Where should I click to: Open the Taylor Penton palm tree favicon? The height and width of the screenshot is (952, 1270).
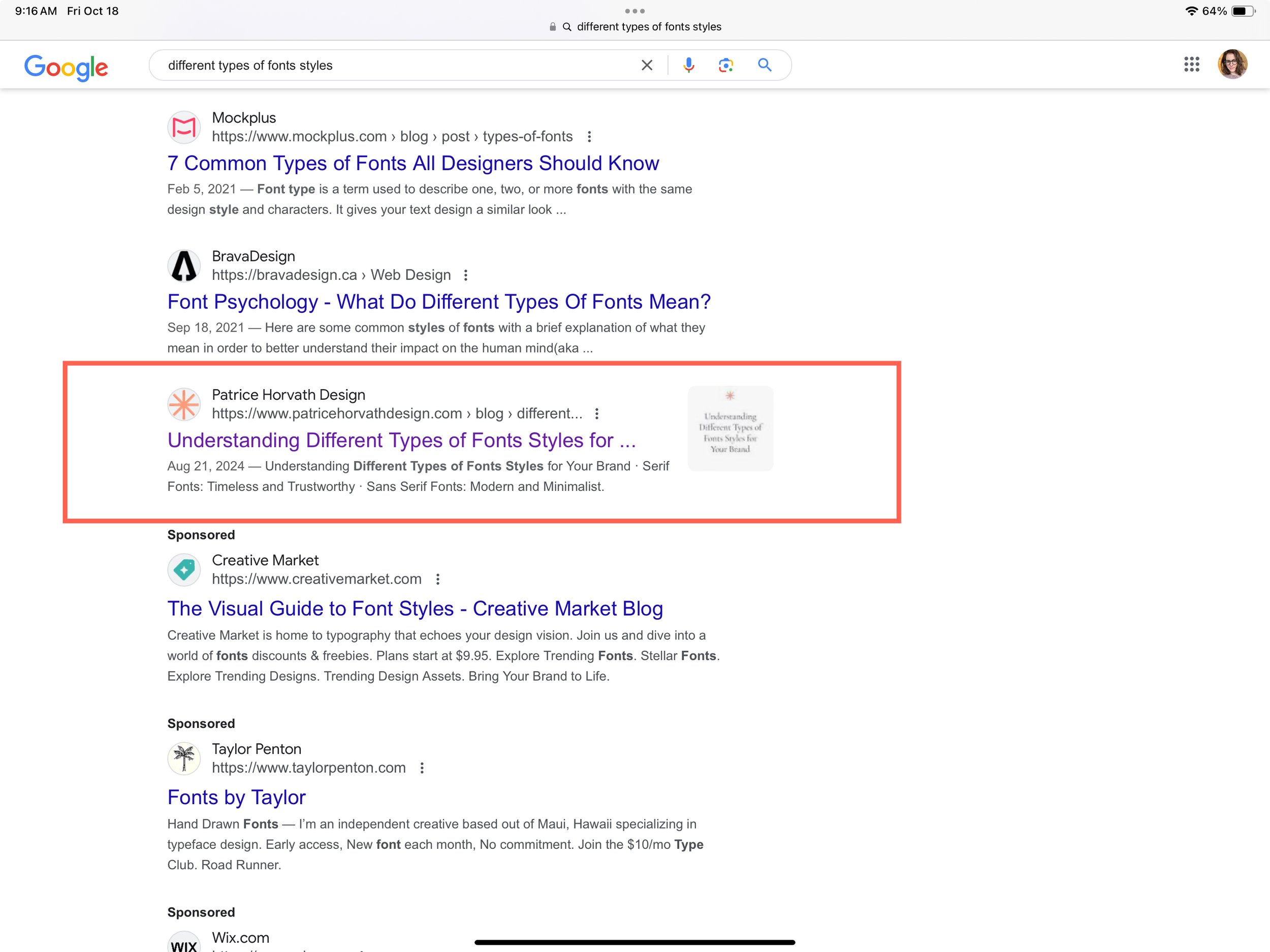(184, 758)
